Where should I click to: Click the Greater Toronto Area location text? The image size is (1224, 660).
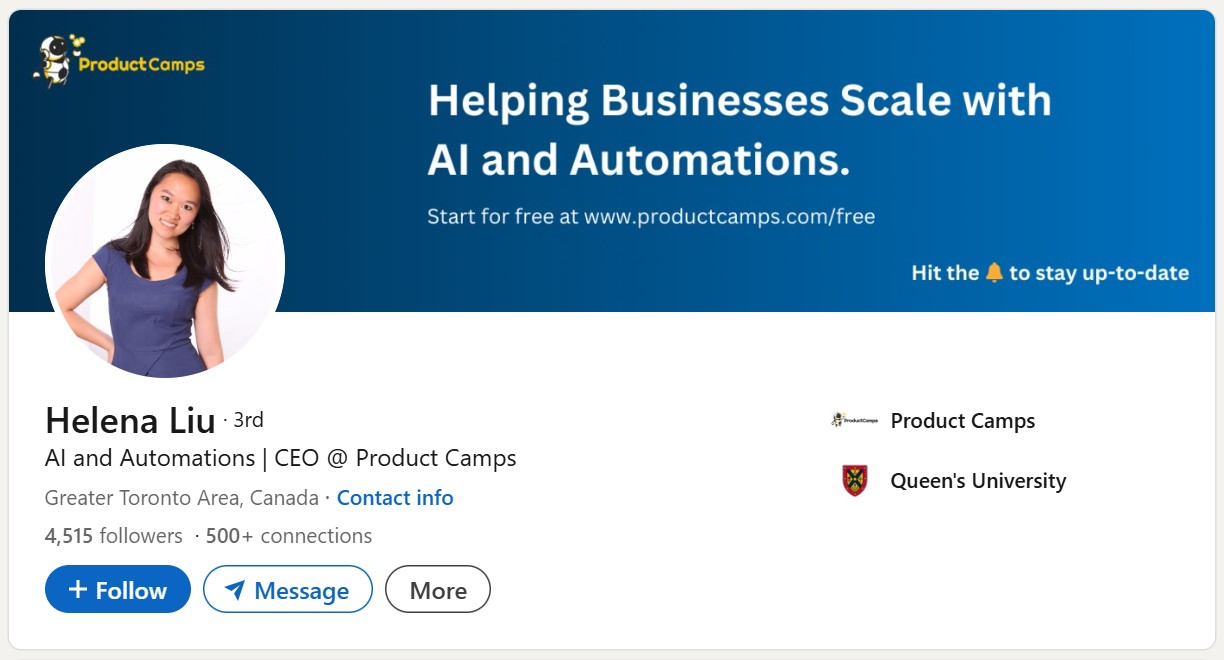(182, 498)
